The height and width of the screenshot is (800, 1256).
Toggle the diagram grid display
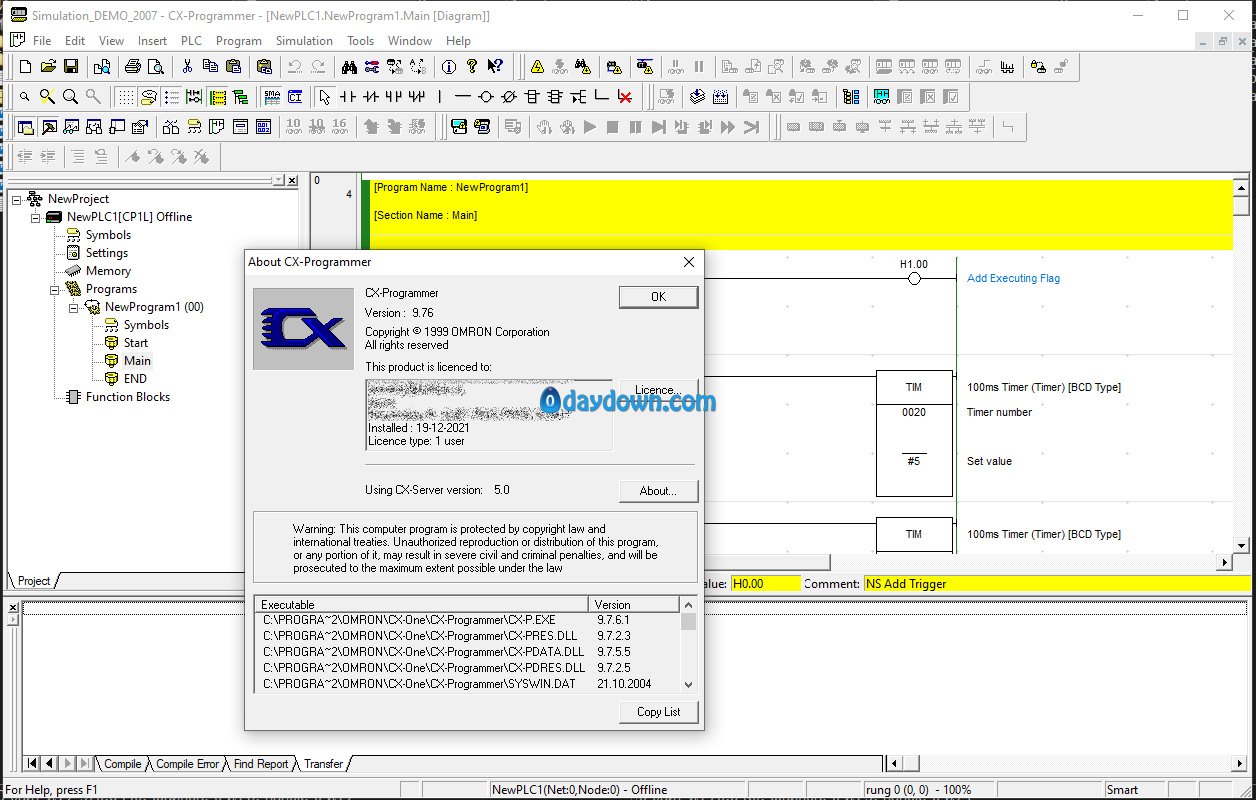tap(125, 97)
